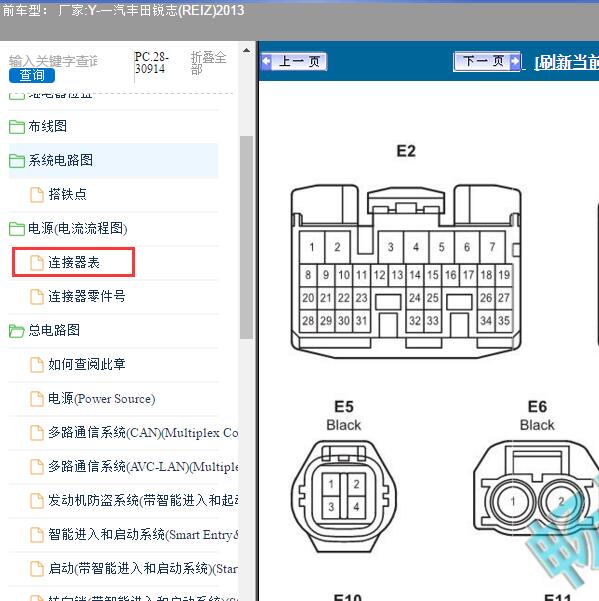Image resolution: width=599 pixels, height=601 pixels.
Task: Go to previous page with 上一页
Action: [294, 61]
